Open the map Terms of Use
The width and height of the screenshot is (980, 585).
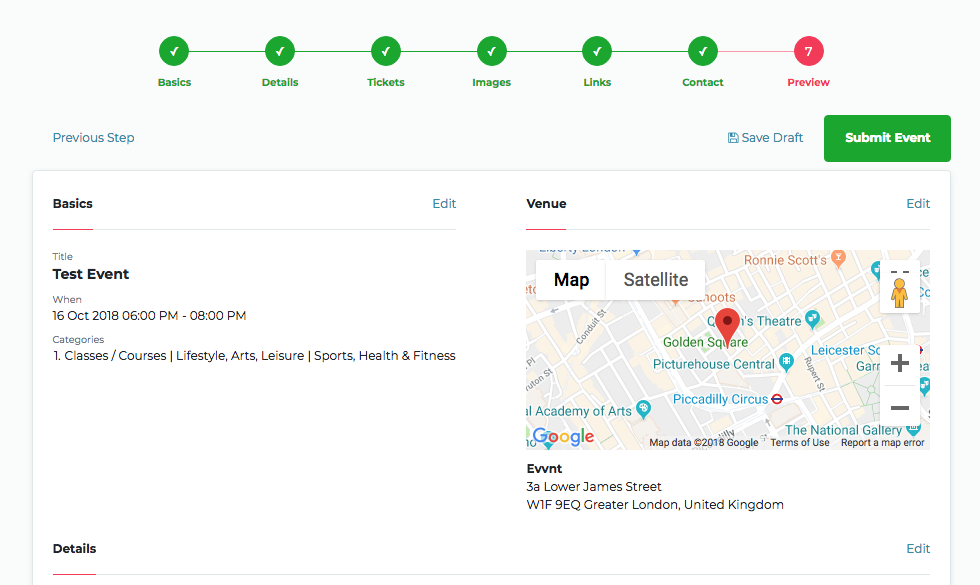tap(800, 442)
